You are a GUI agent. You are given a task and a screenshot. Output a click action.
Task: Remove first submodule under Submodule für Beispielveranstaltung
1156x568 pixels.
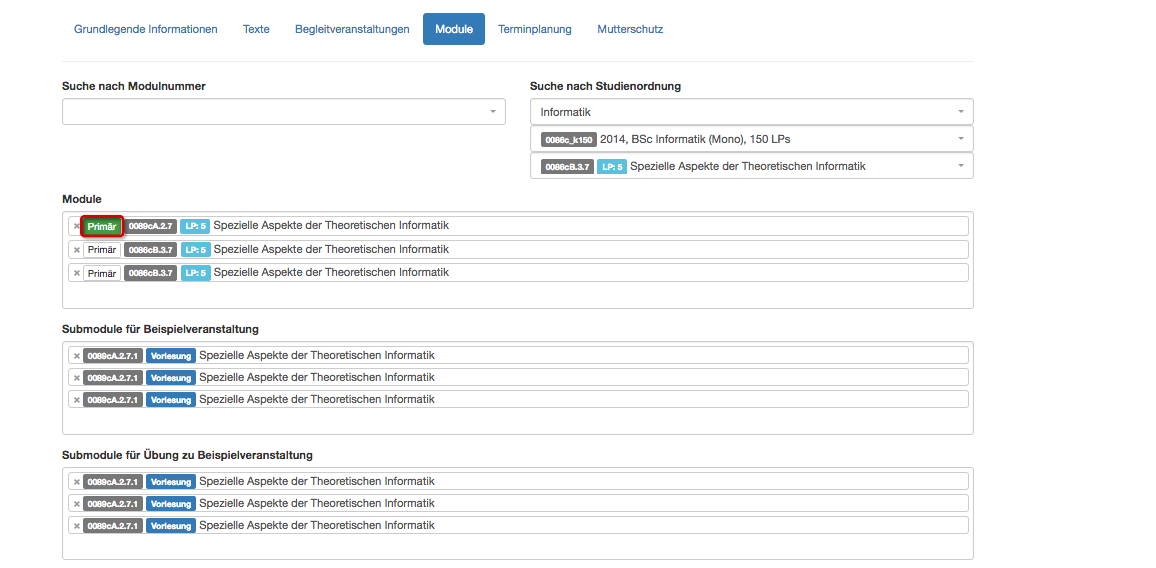(x=77, y=356)
